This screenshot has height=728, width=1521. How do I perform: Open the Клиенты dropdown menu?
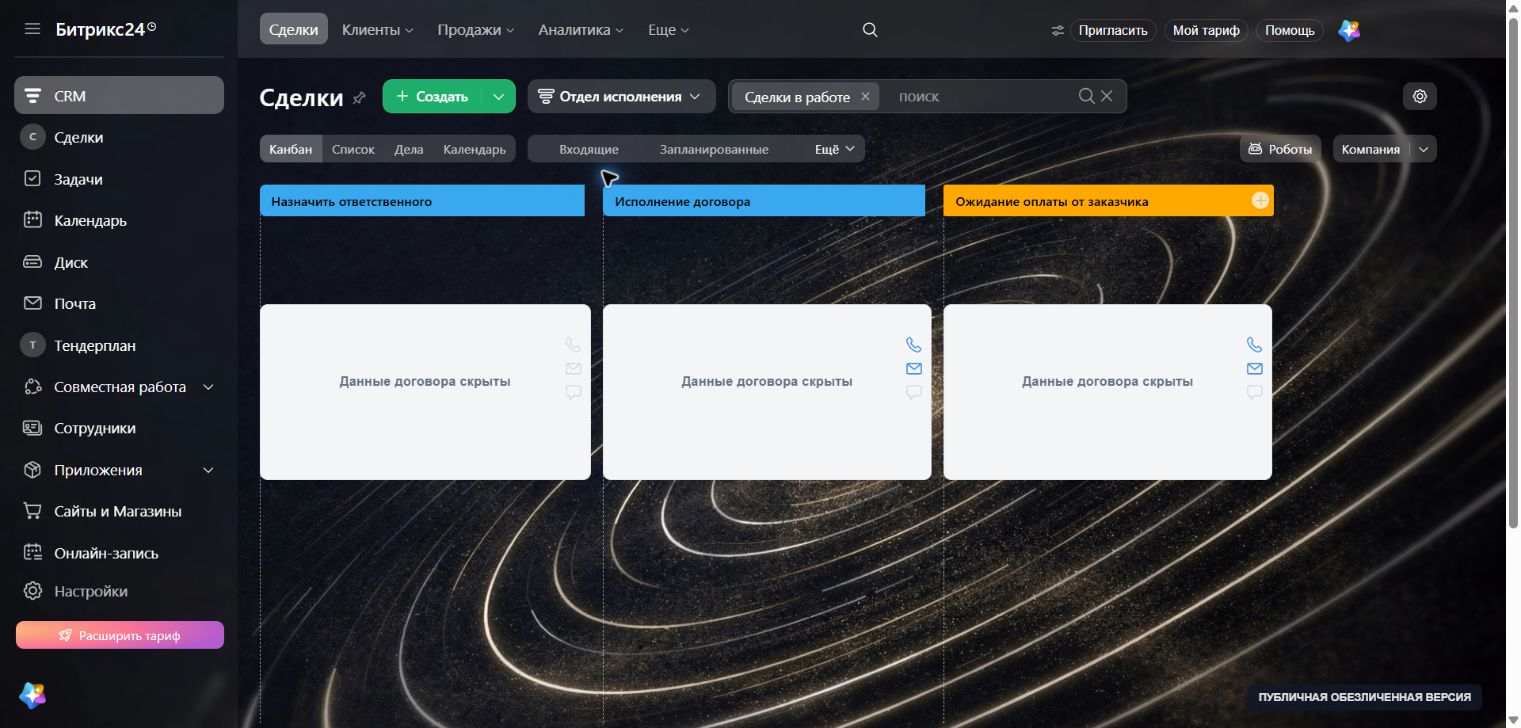click(377, 30)
